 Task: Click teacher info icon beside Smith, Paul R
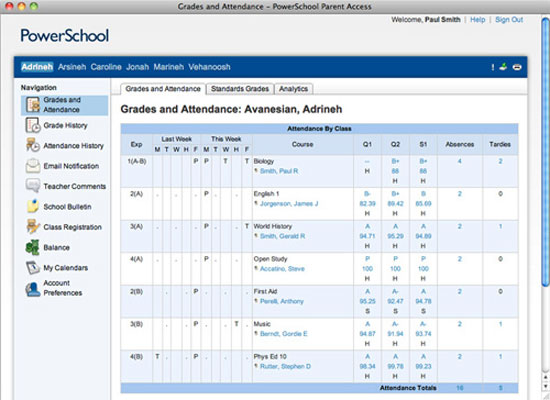[256, 171]
